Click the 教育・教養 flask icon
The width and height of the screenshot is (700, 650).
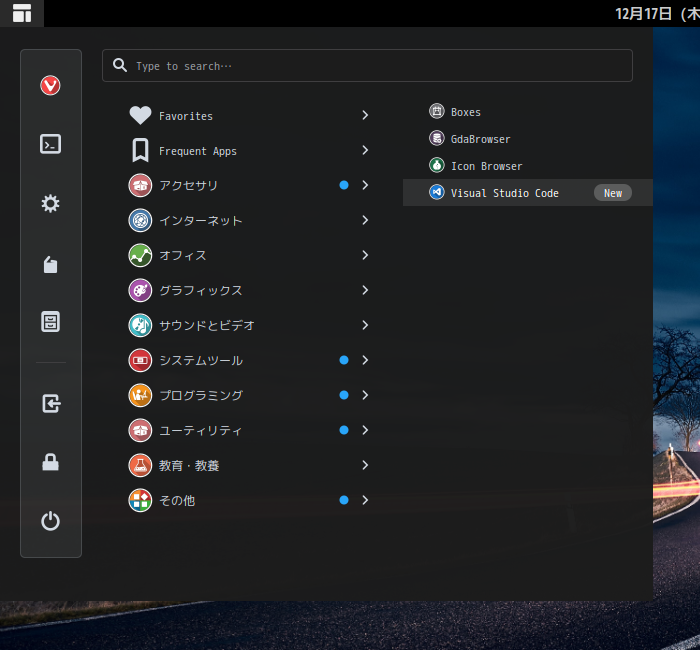click(140, 465)
